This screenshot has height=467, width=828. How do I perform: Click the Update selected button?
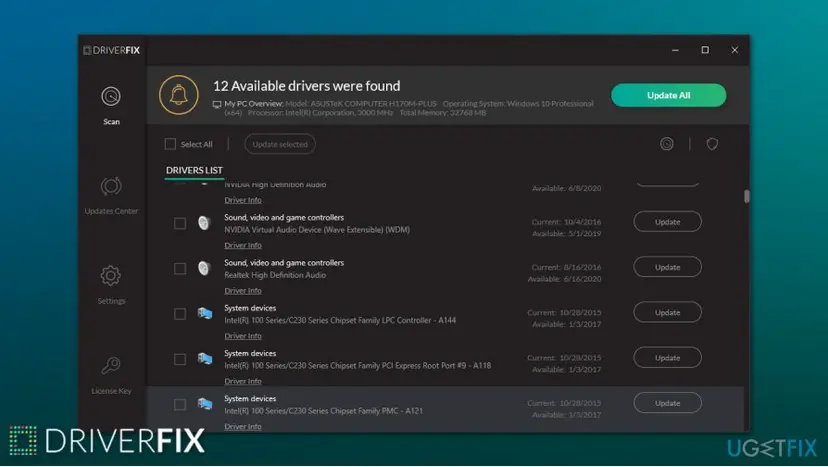point(280,144)
